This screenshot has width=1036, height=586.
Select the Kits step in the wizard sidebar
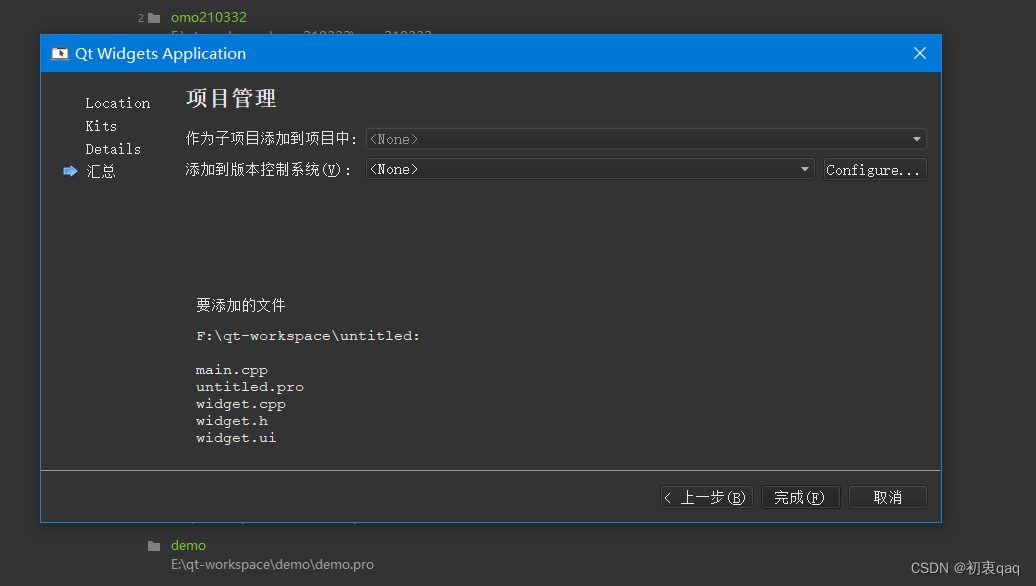point(101,126)
